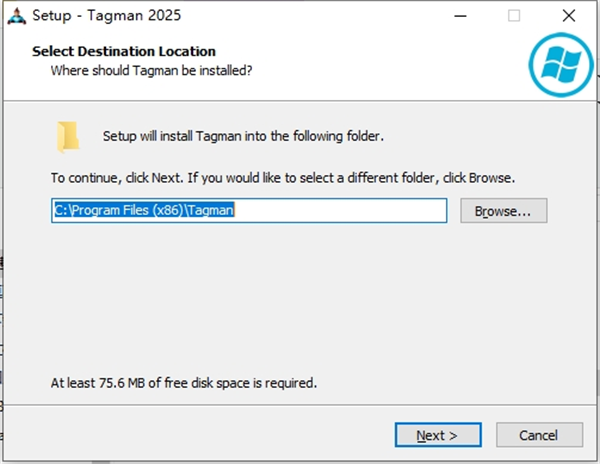Click blank gray area of the wizard page

click(x=300, y=300)
